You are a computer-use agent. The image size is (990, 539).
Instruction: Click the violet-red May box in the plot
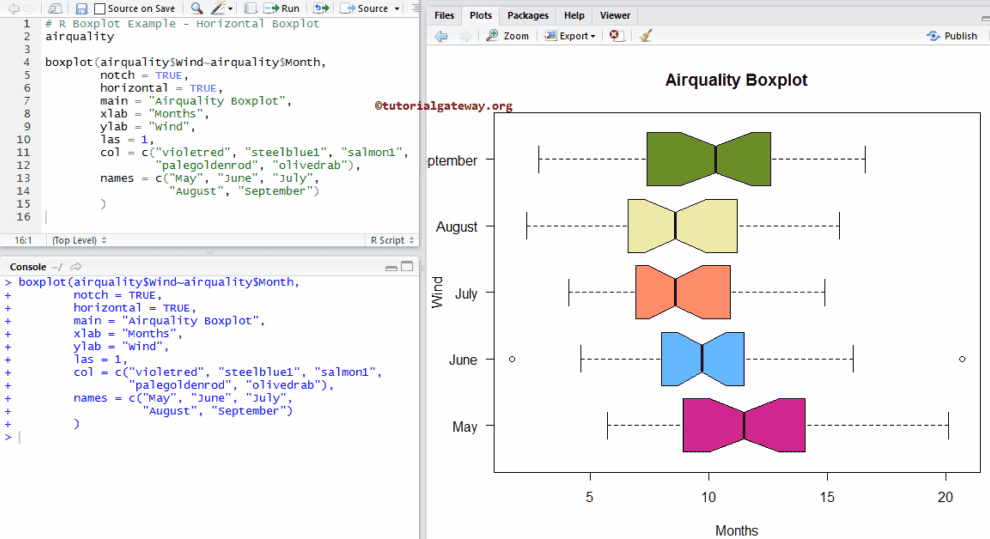(x=744, y=425)
